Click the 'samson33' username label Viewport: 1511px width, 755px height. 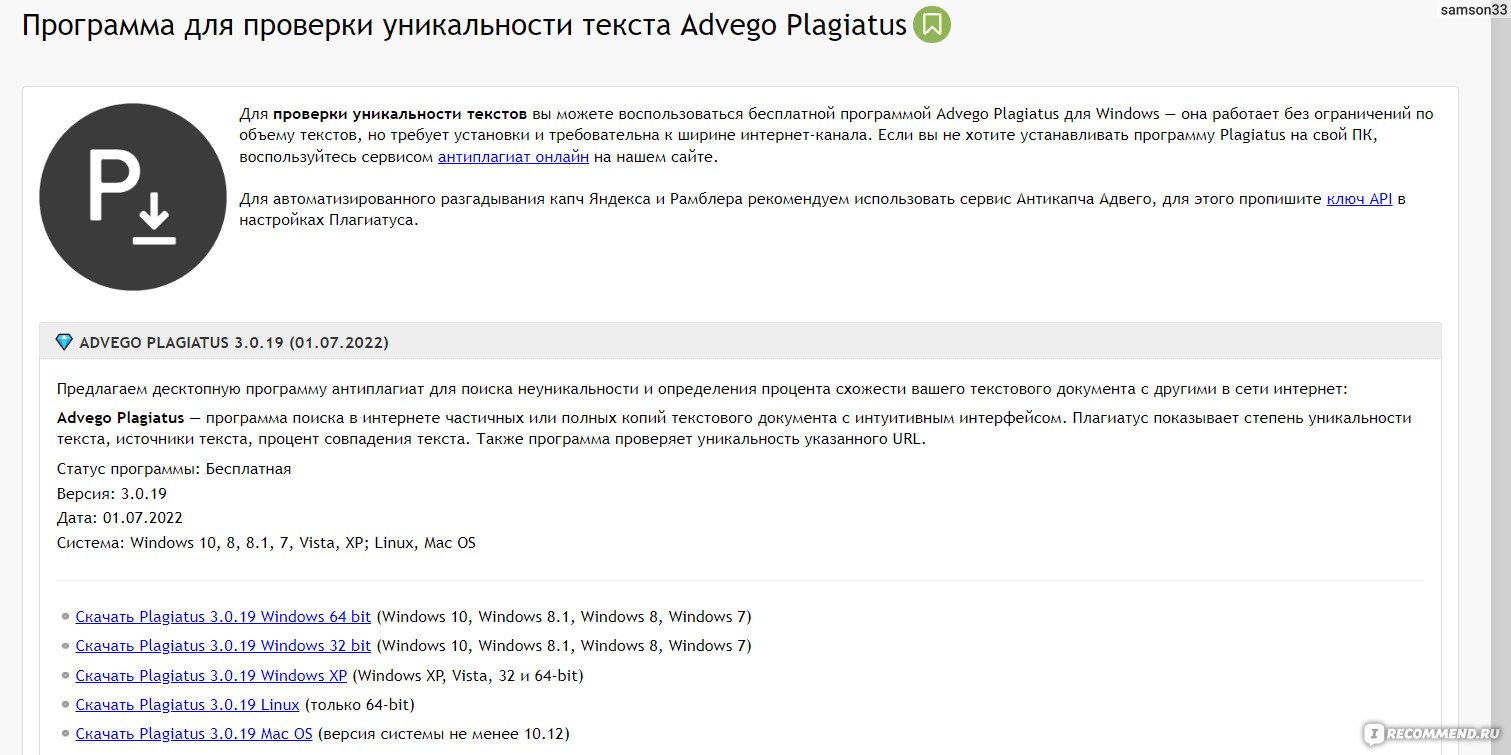tap(1473, 10)
